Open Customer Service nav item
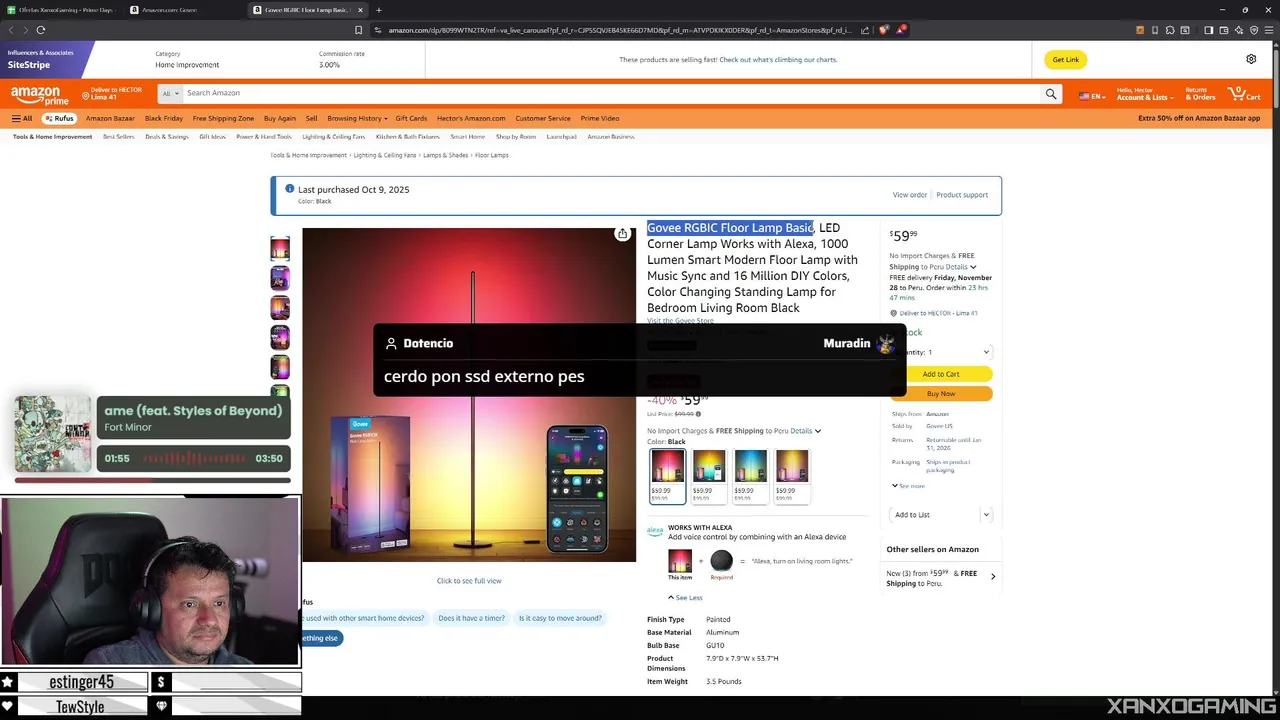Screen dimensions: 1280x720 (543, 118)
